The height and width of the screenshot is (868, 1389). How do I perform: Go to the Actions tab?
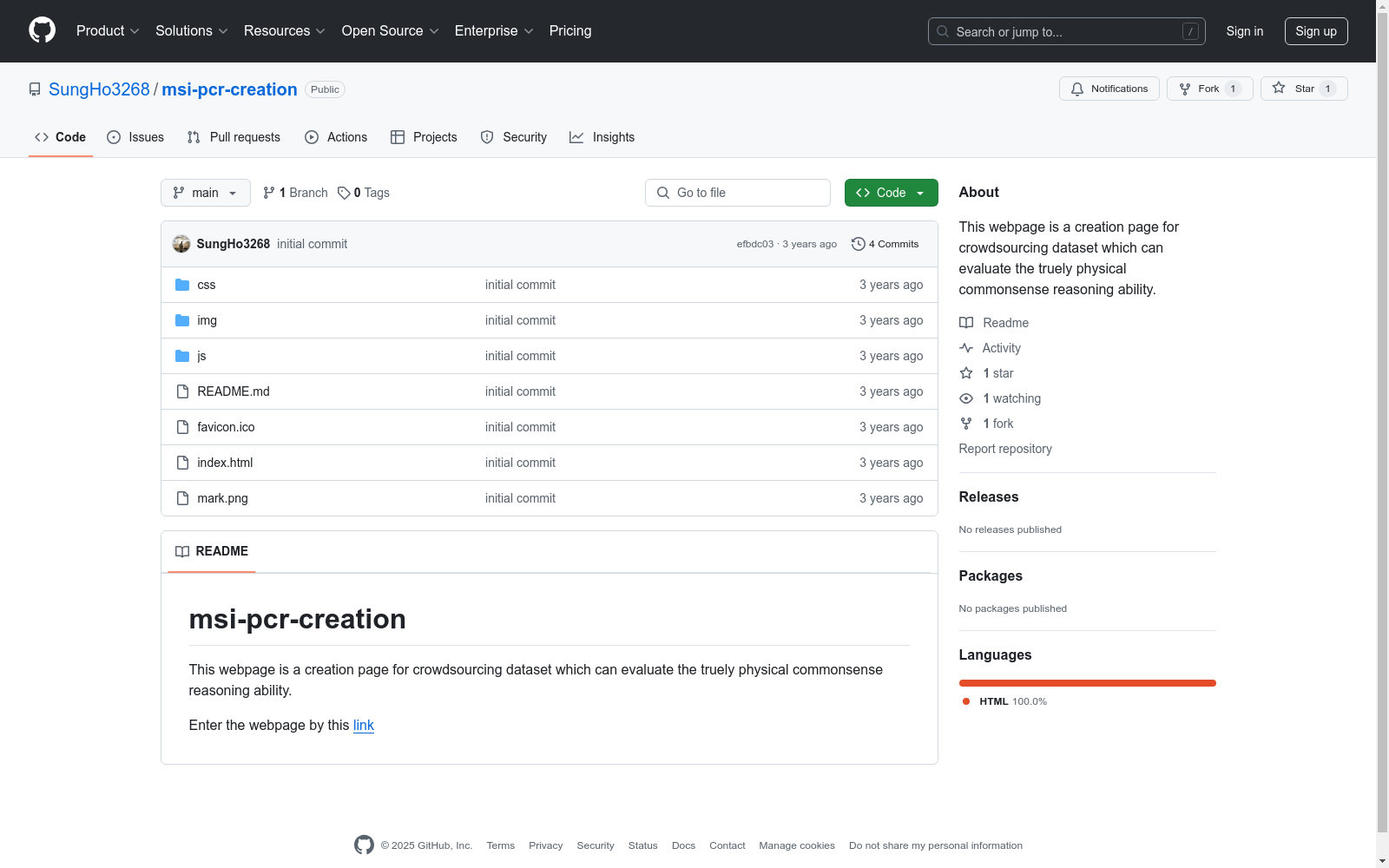[x=336, y=137]
